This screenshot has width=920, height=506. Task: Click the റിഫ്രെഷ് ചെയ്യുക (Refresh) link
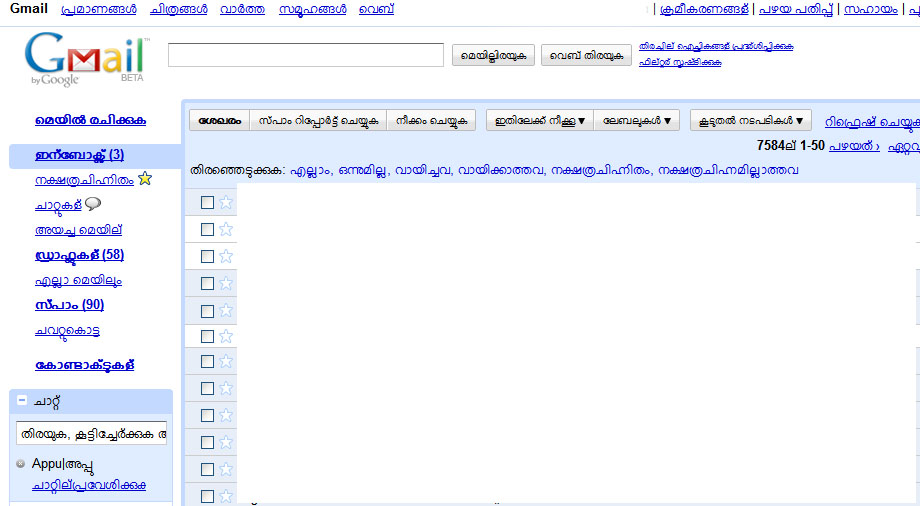[872, 122]
